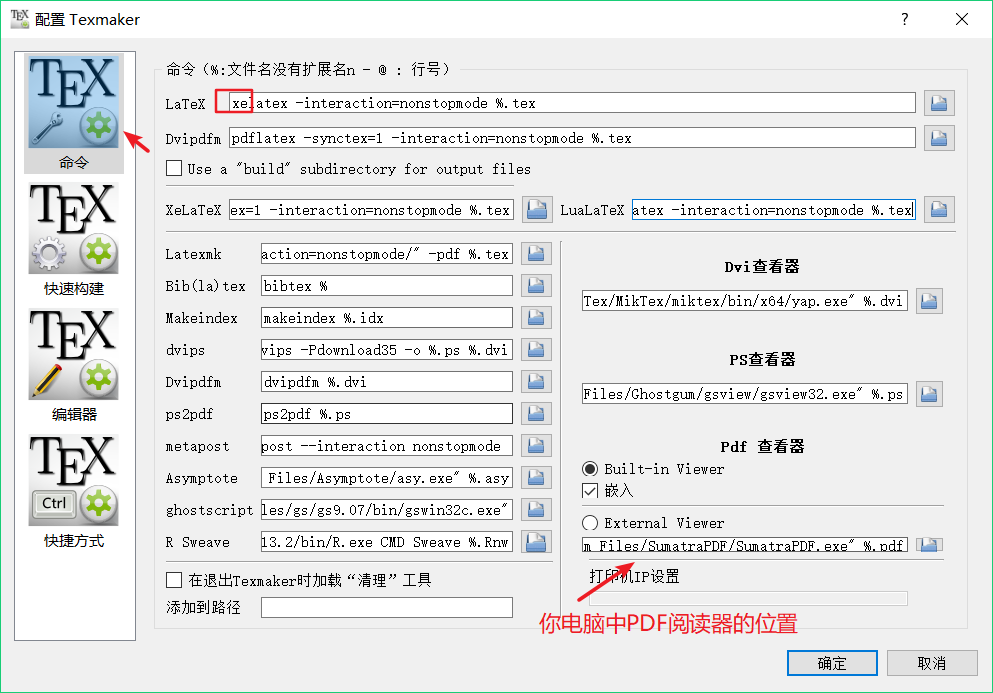Open the 编辑器 (Editor) settings page
The width and height of the screenshot is (993, 693).
73,366
